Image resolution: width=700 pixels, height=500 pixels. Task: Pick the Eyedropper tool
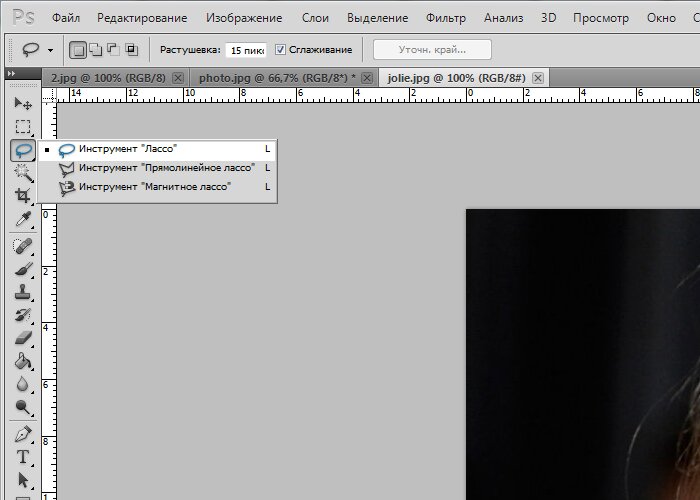(x=23, y=219)
